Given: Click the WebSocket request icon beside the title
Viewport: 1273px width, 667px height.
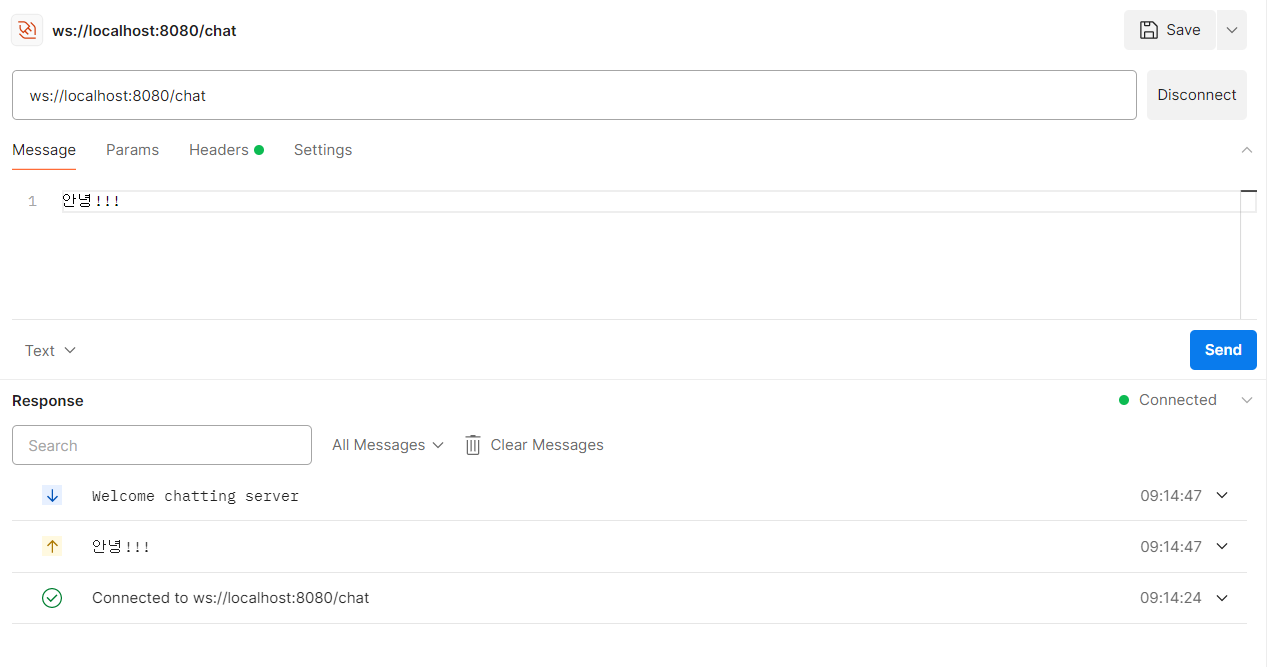Looking at the screenshot, I should click(x=27, y=30).
